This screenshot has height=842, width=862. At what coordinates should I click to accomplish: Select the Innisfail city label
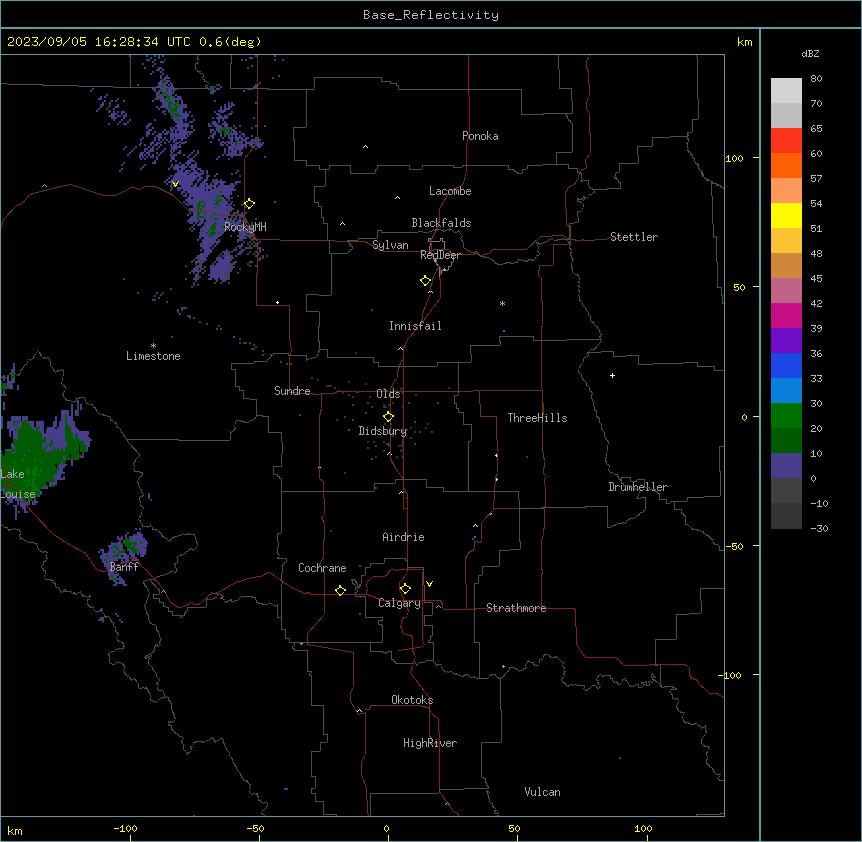415,326
